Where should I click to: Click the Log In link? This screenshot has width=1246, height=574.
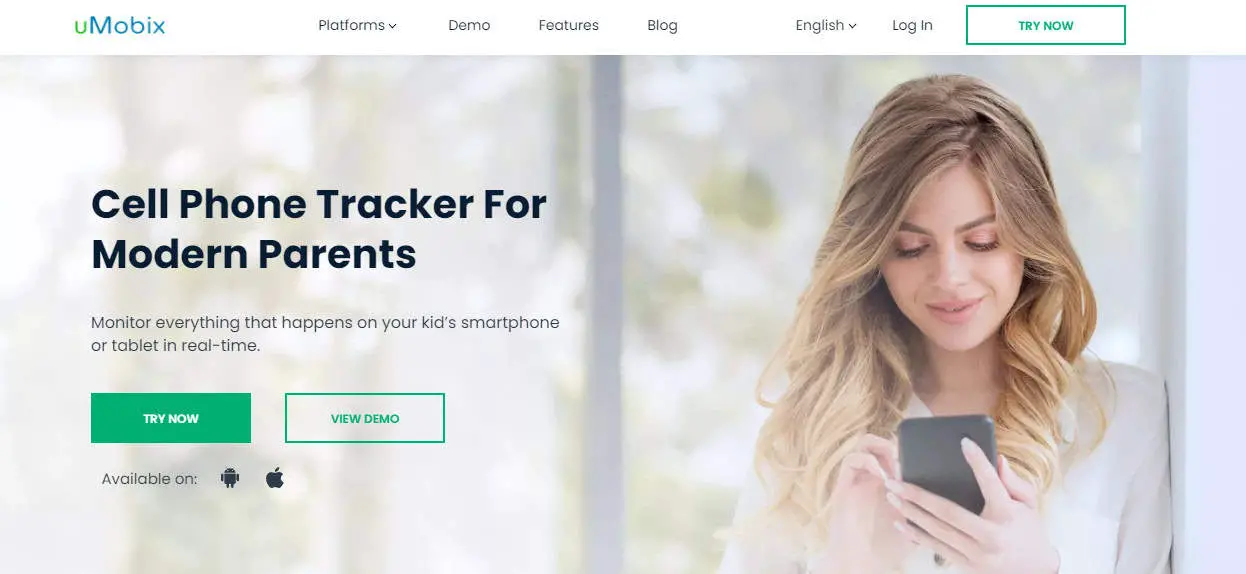click(912, 25)
